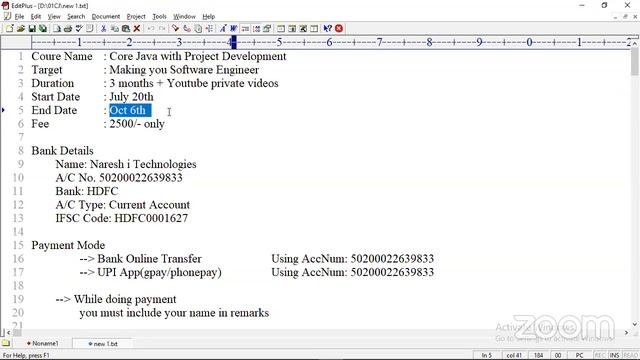Click the REC indicator in status bar
640x360 pixels.
click(600, 356)
